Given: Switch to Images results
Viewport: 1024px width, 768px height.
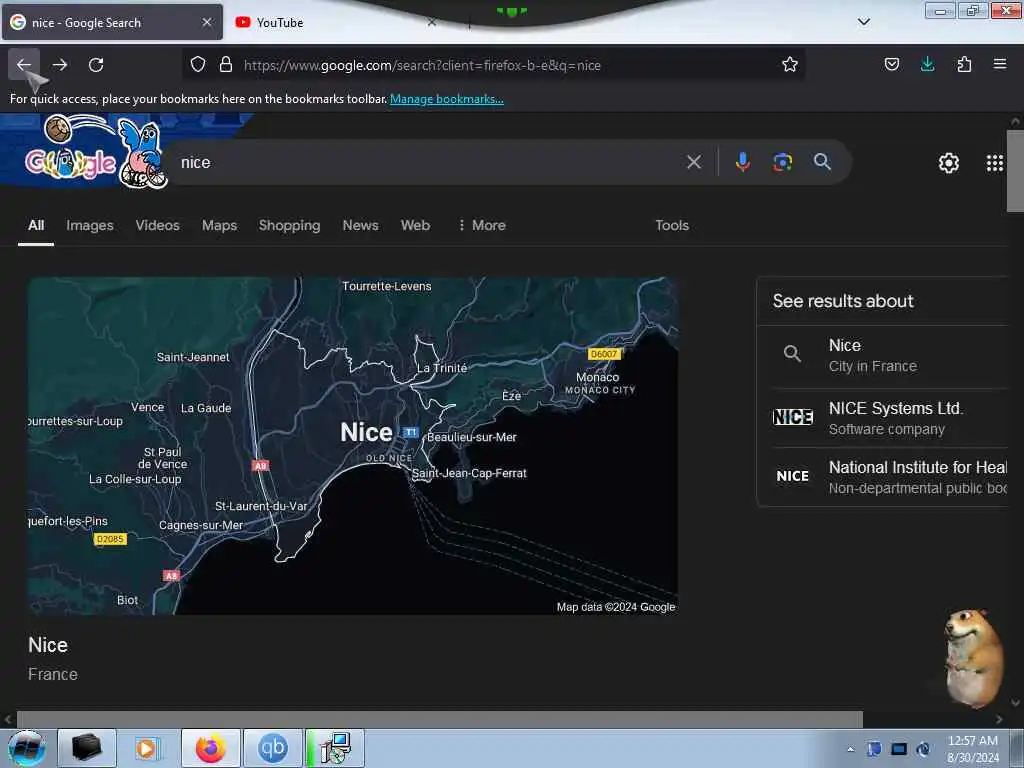Looking at the screenshot, I should [x=90, y=225].
